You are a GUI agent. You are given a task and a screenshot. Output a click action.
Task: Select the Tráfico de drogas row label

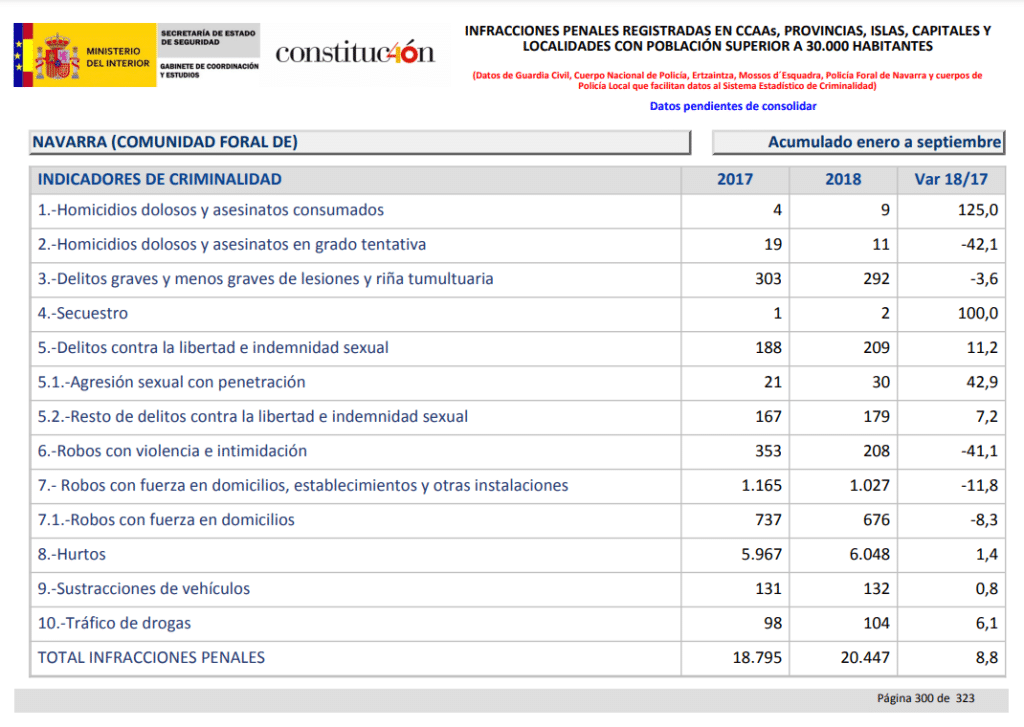114,623
